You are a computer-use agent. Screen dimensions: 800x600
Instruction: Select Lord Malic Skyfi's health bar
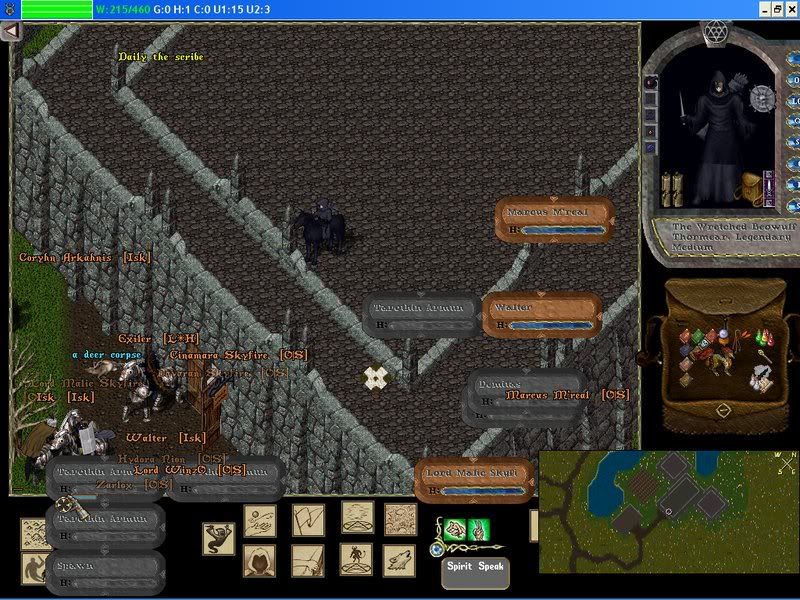(474, 481)
